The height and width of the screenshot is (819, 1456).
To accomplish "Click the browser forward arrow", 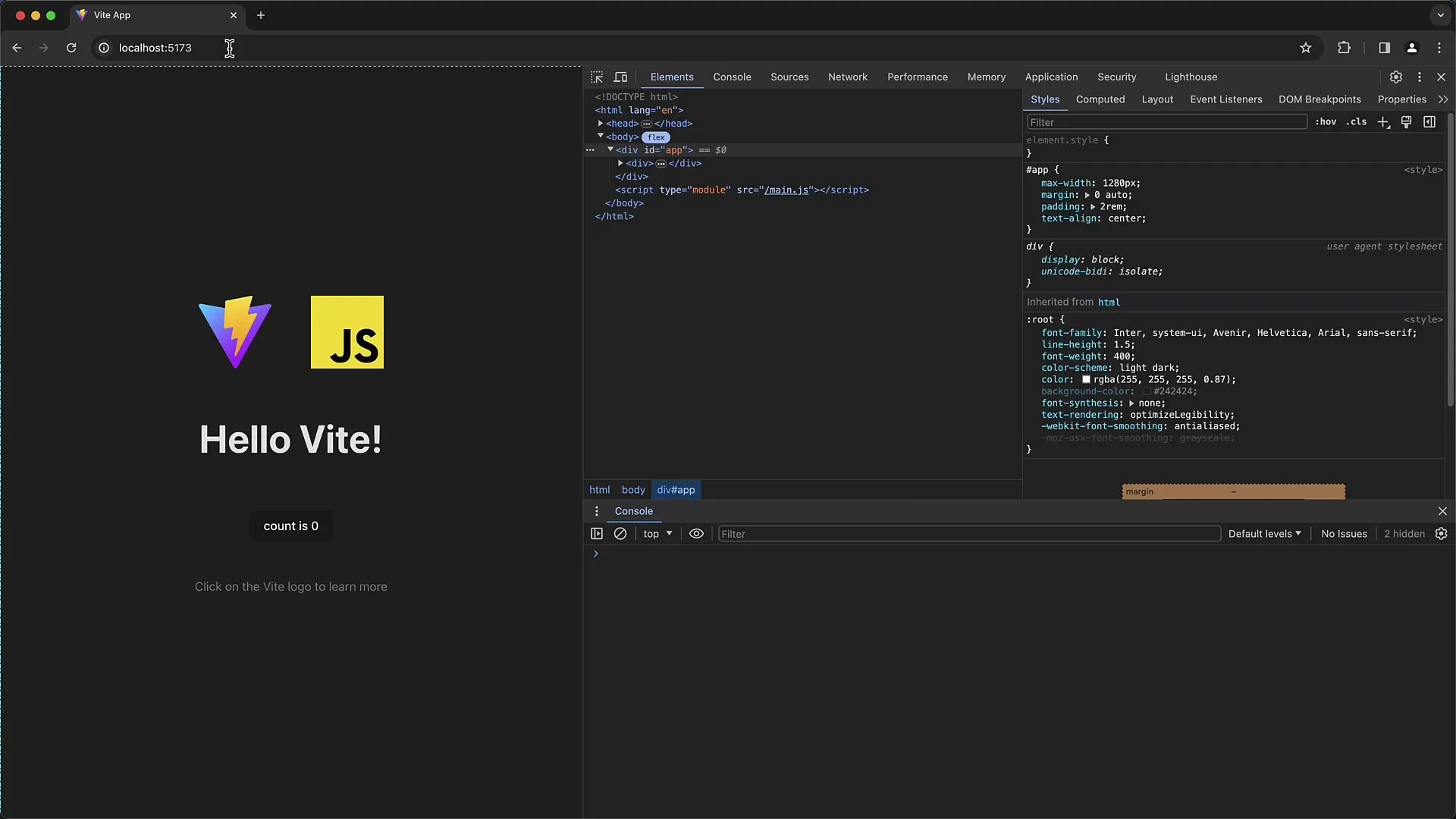I will [x=44, y=48].
